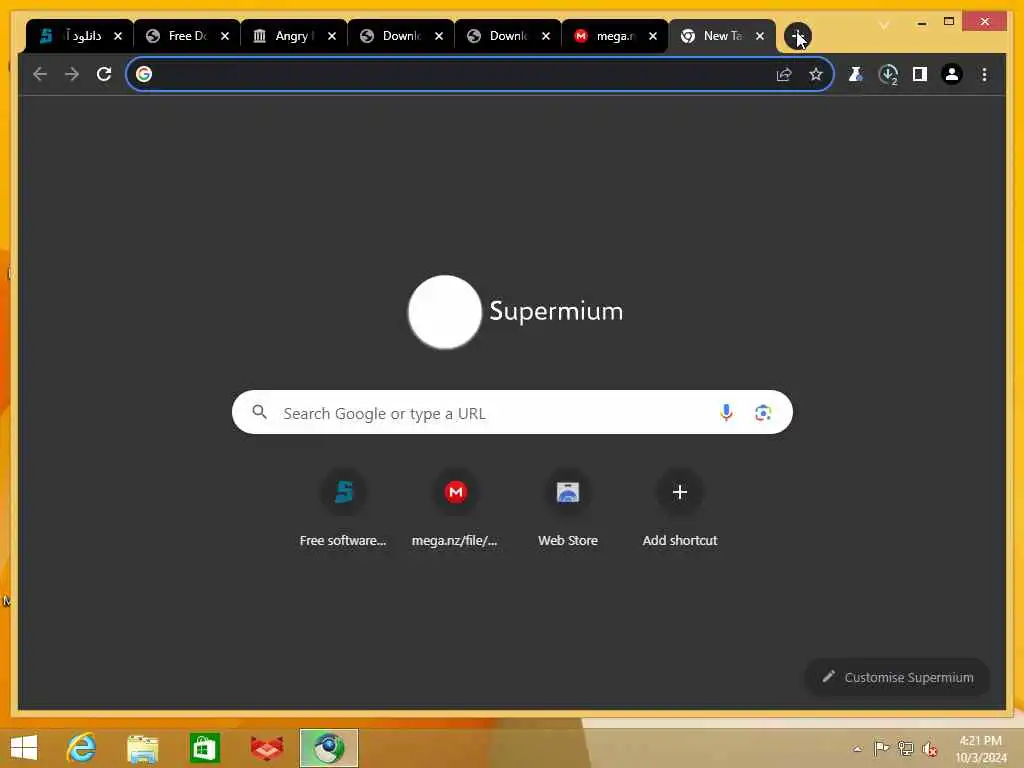
Task: Switch to the Free D tab
Action: [x=187, y=36]
